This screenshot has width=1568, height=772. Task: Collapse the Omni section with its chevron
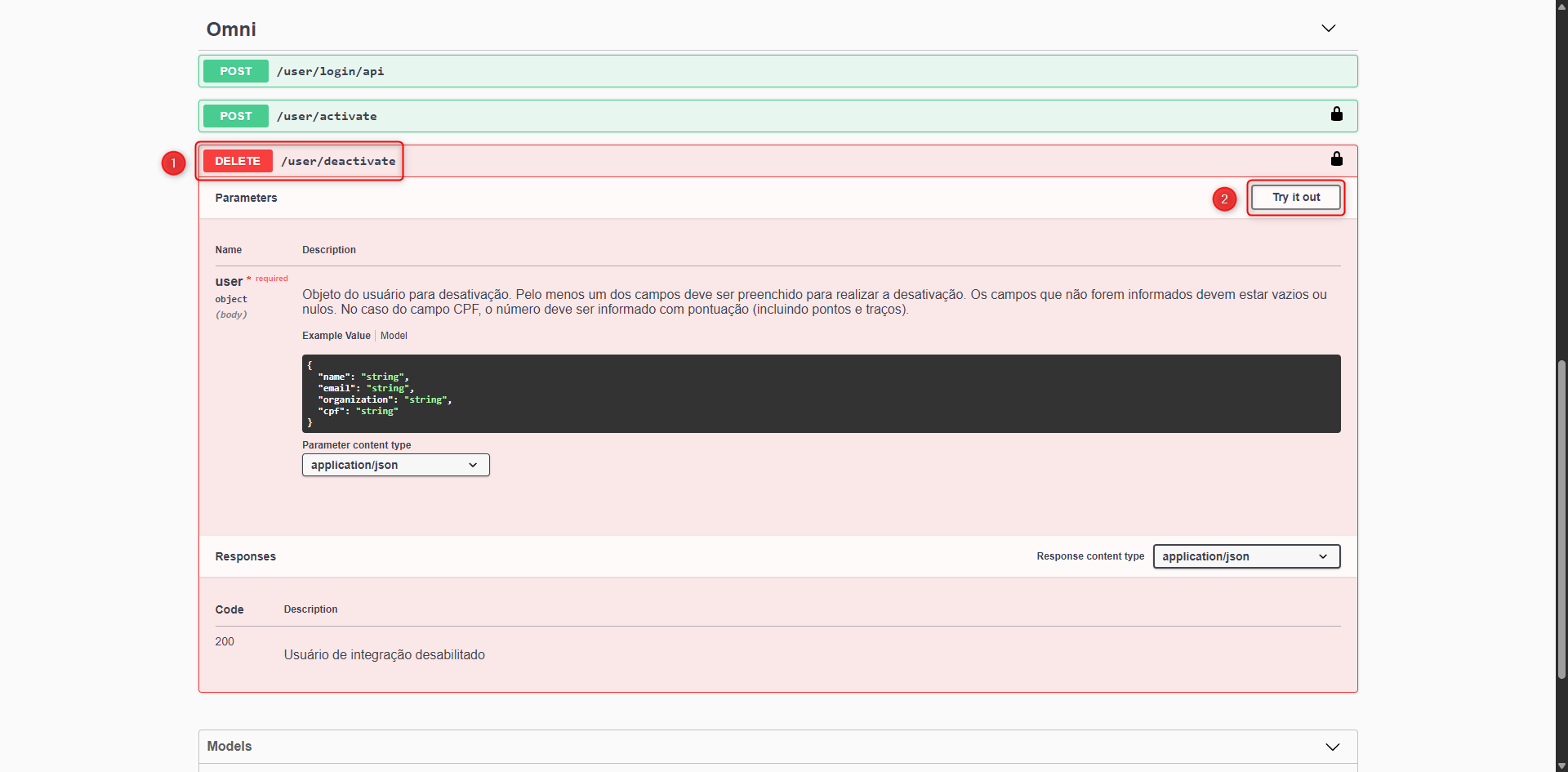(1328, 28)
